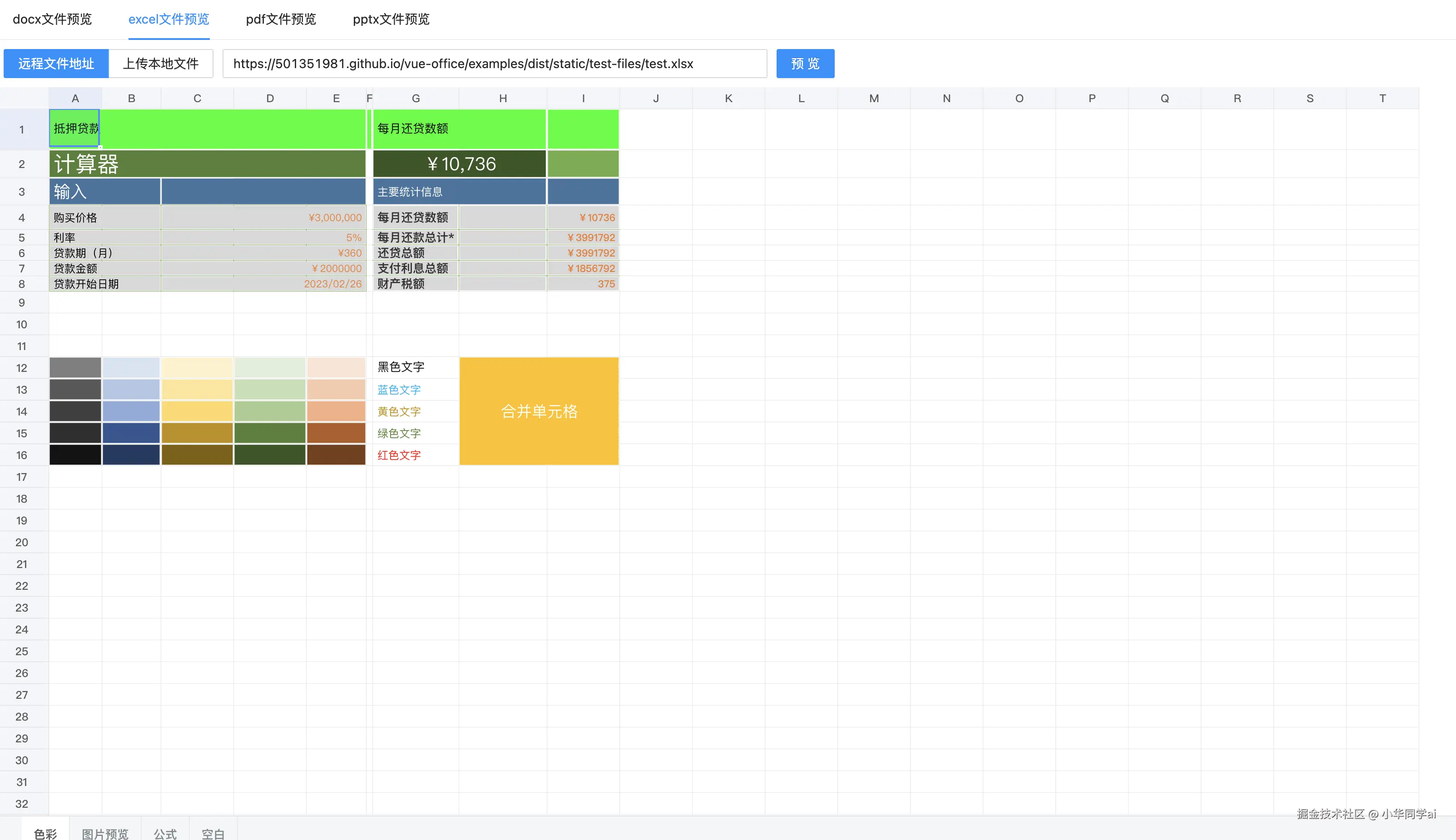Open the pdf文件预览 tab
Viewport: 1456px width, 840px height.
281,19
